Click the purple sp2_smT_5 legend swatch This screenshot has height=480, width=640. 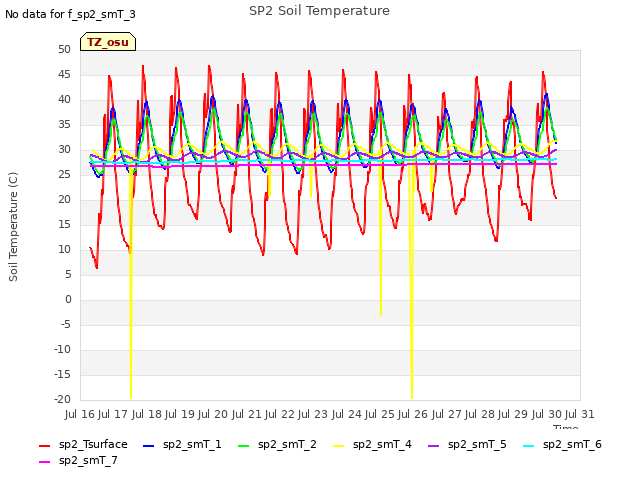click(x=433, y=446)
